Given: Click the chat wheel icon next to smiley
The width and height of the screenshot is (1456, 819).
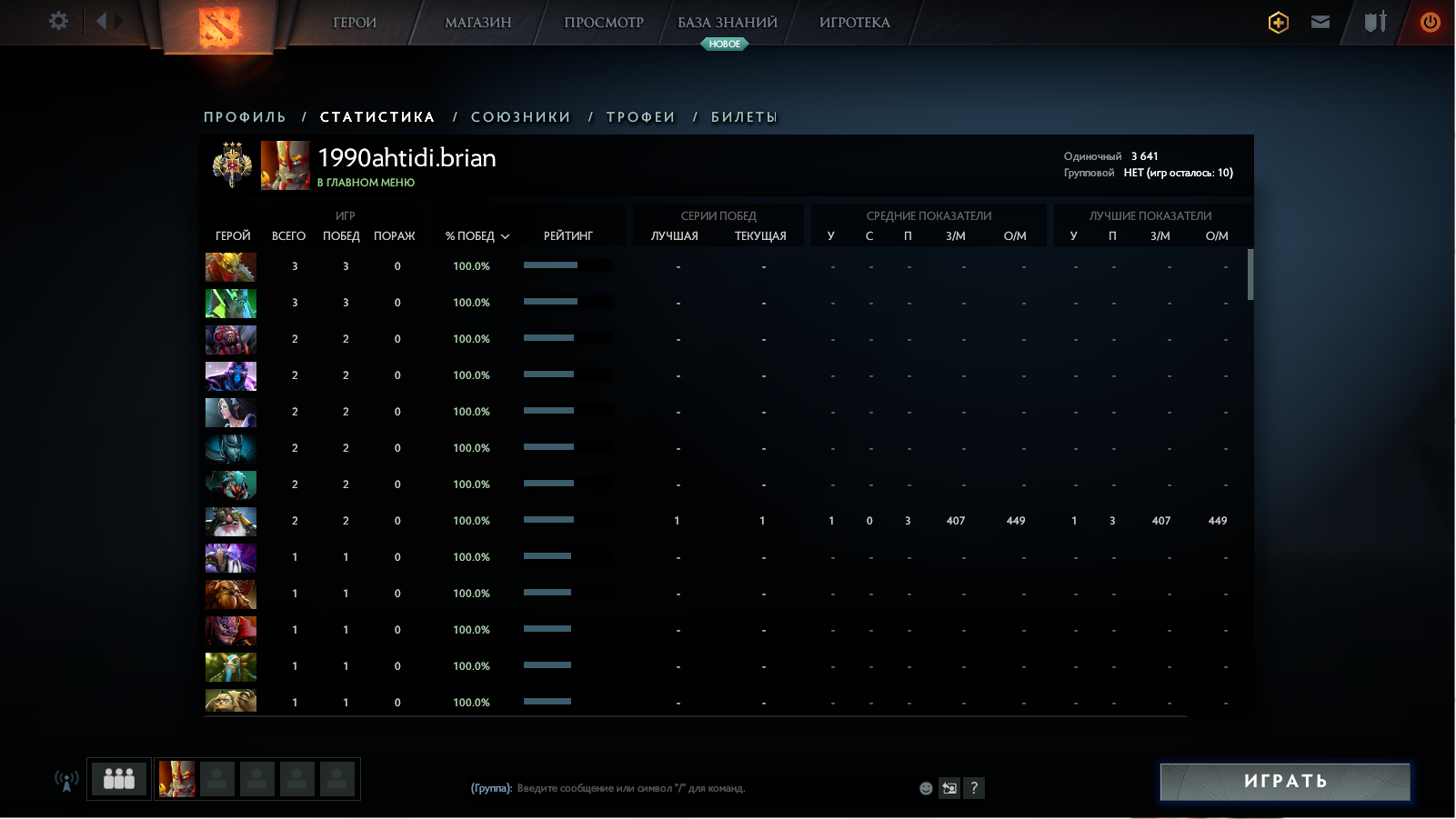Looking at the screenshot, I should [949, 788].
